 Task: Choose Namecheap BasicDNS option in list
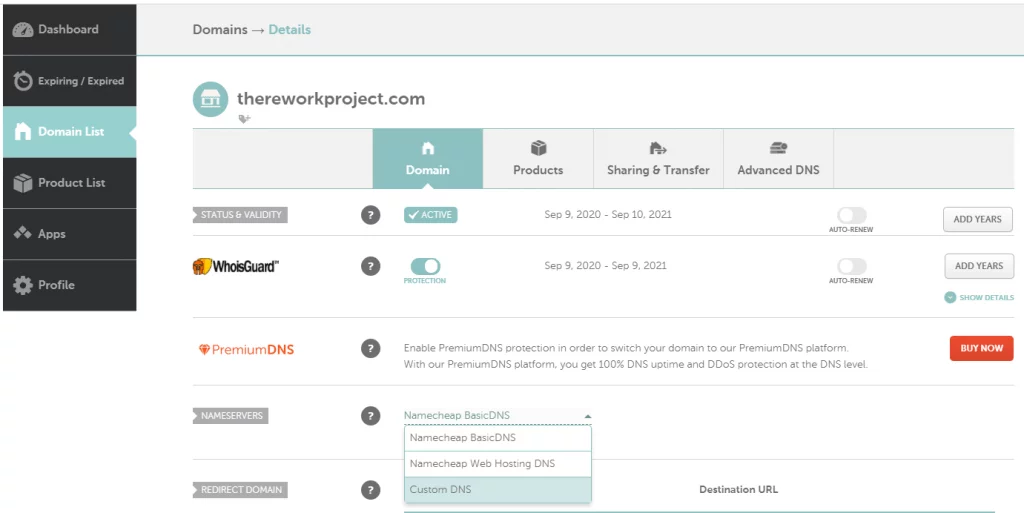pyautogui.click(x=498, y=438)
